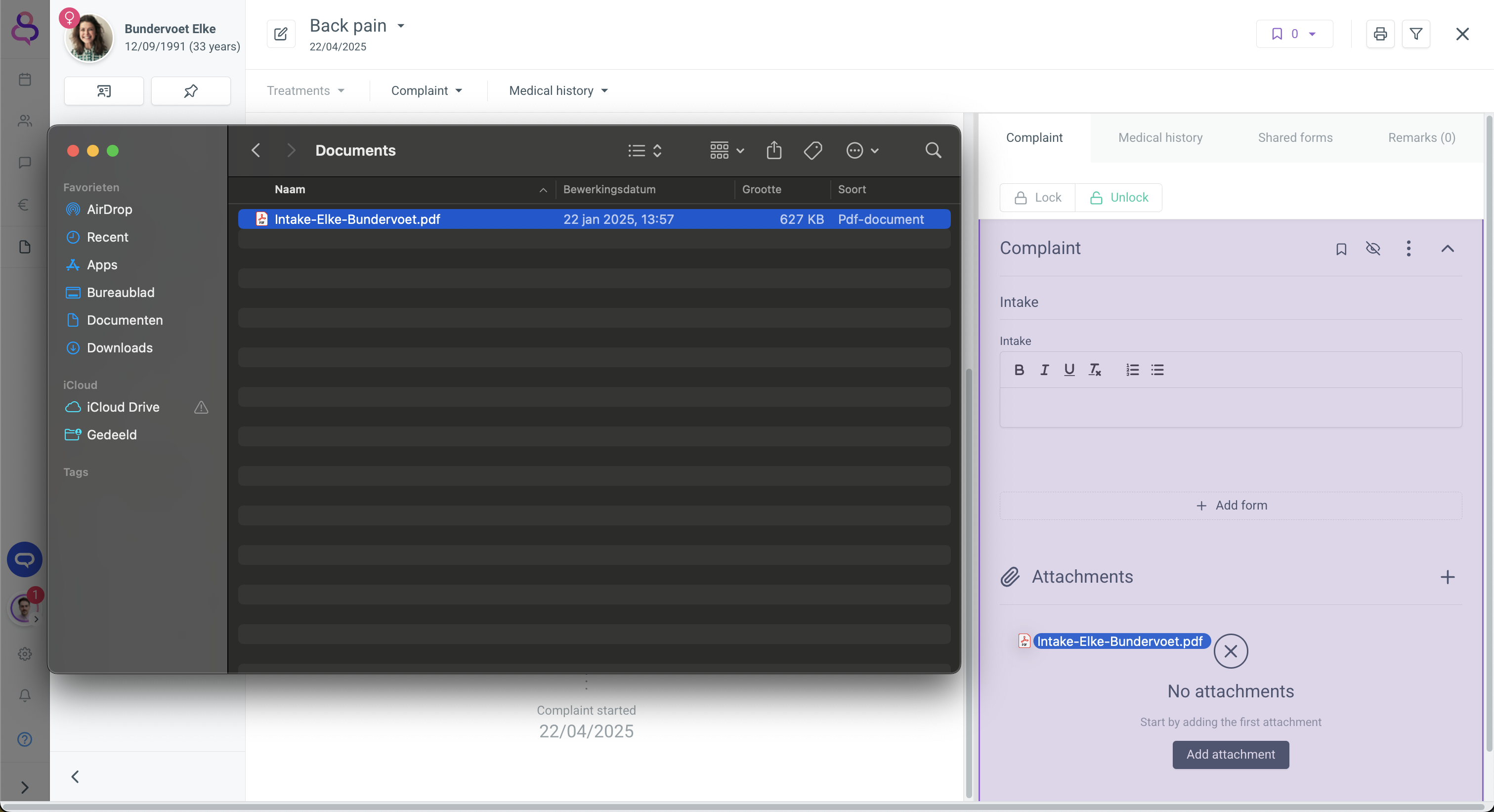Open the documents icon in left sidebar
This screenshot has width=1494, height=812.
click(24, 247)
